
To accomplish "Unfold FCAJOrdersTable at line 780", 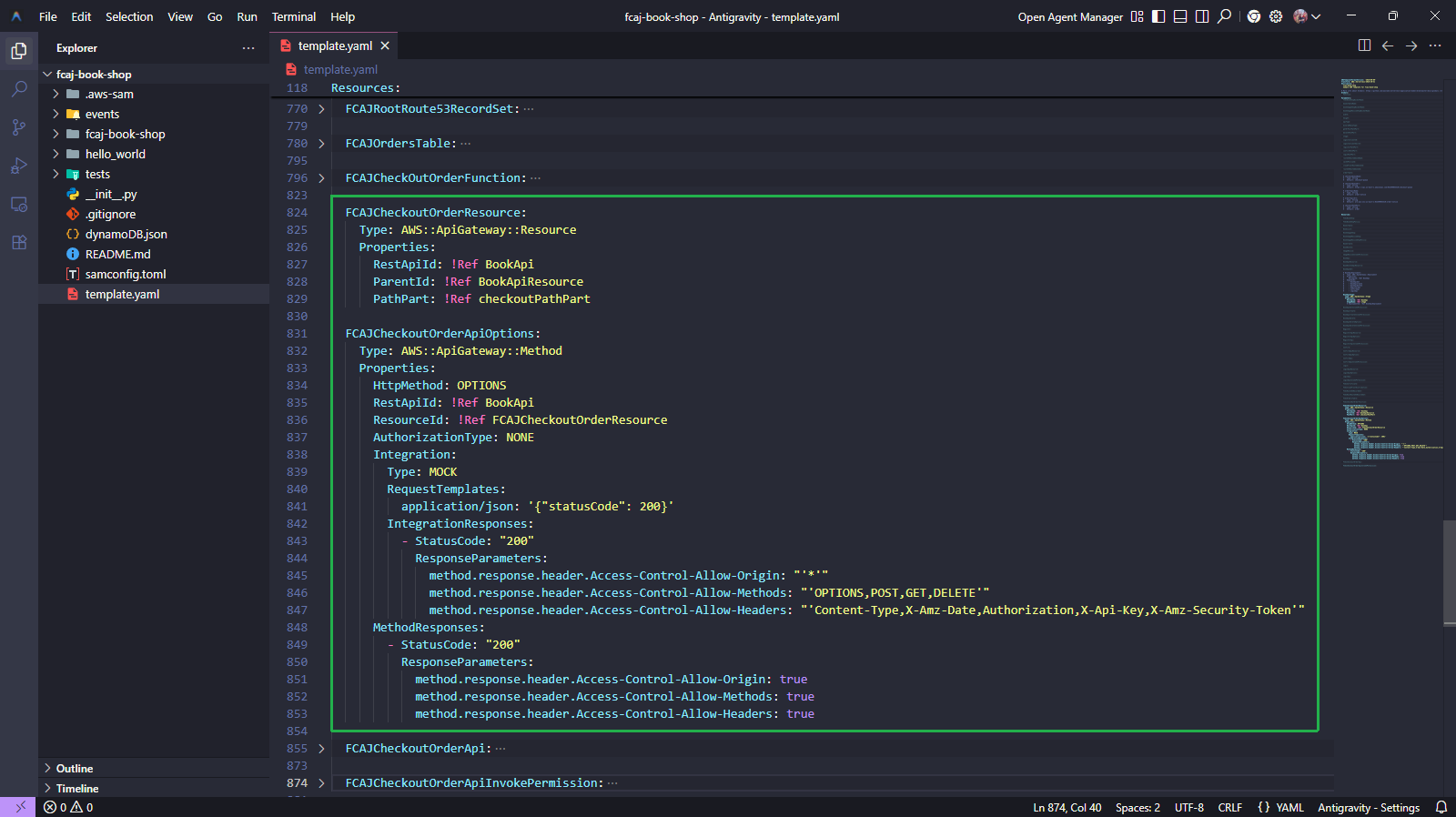I will (321, 144).
